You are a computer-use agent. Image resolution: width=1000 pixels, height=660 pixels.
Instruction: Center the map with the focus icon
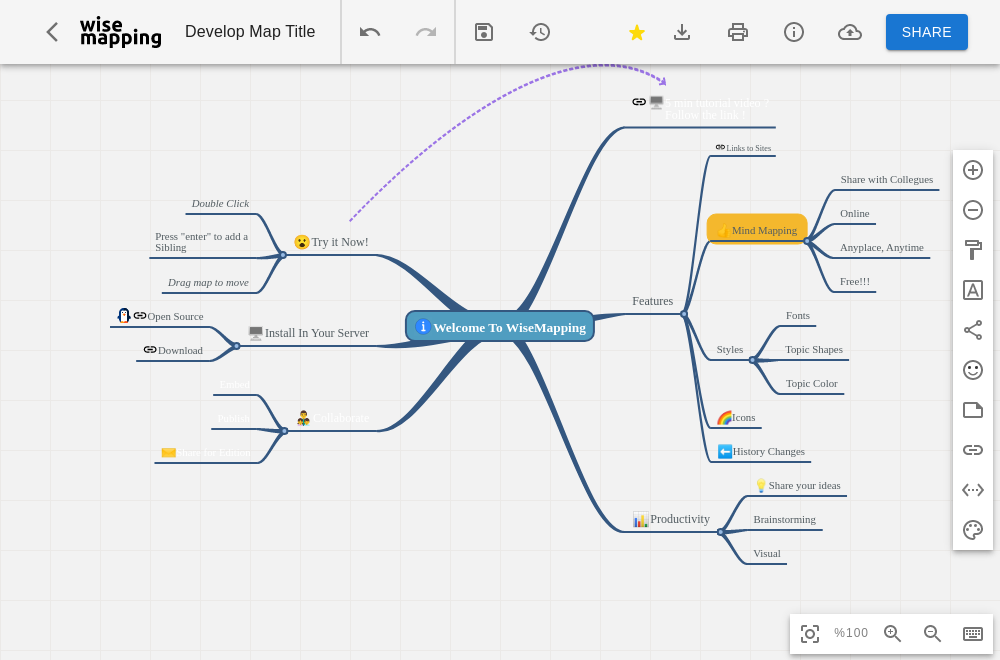click(810, 633)
